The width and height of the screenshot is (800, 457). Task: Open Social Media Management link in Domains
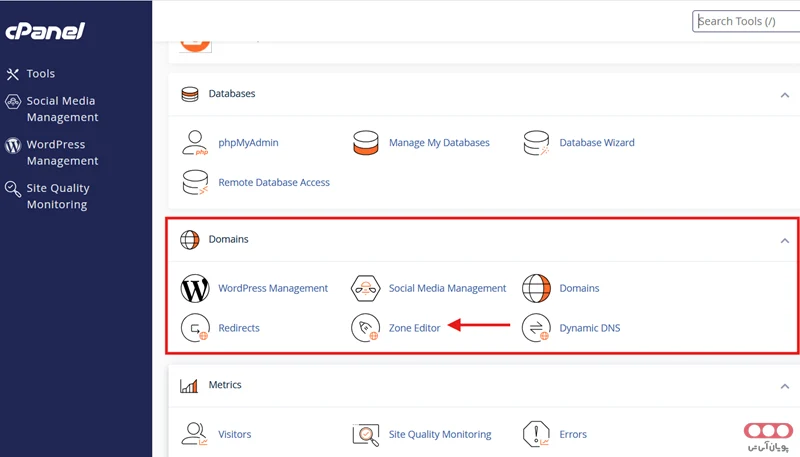[447, 288]
